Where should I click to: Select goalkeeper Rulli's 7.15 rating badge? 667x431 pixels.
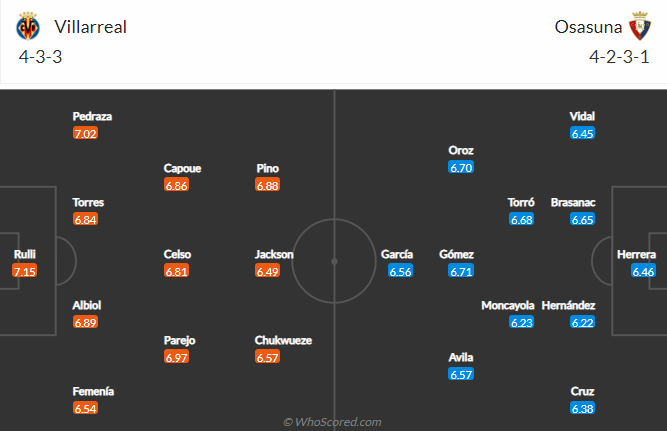click(24, 272)
